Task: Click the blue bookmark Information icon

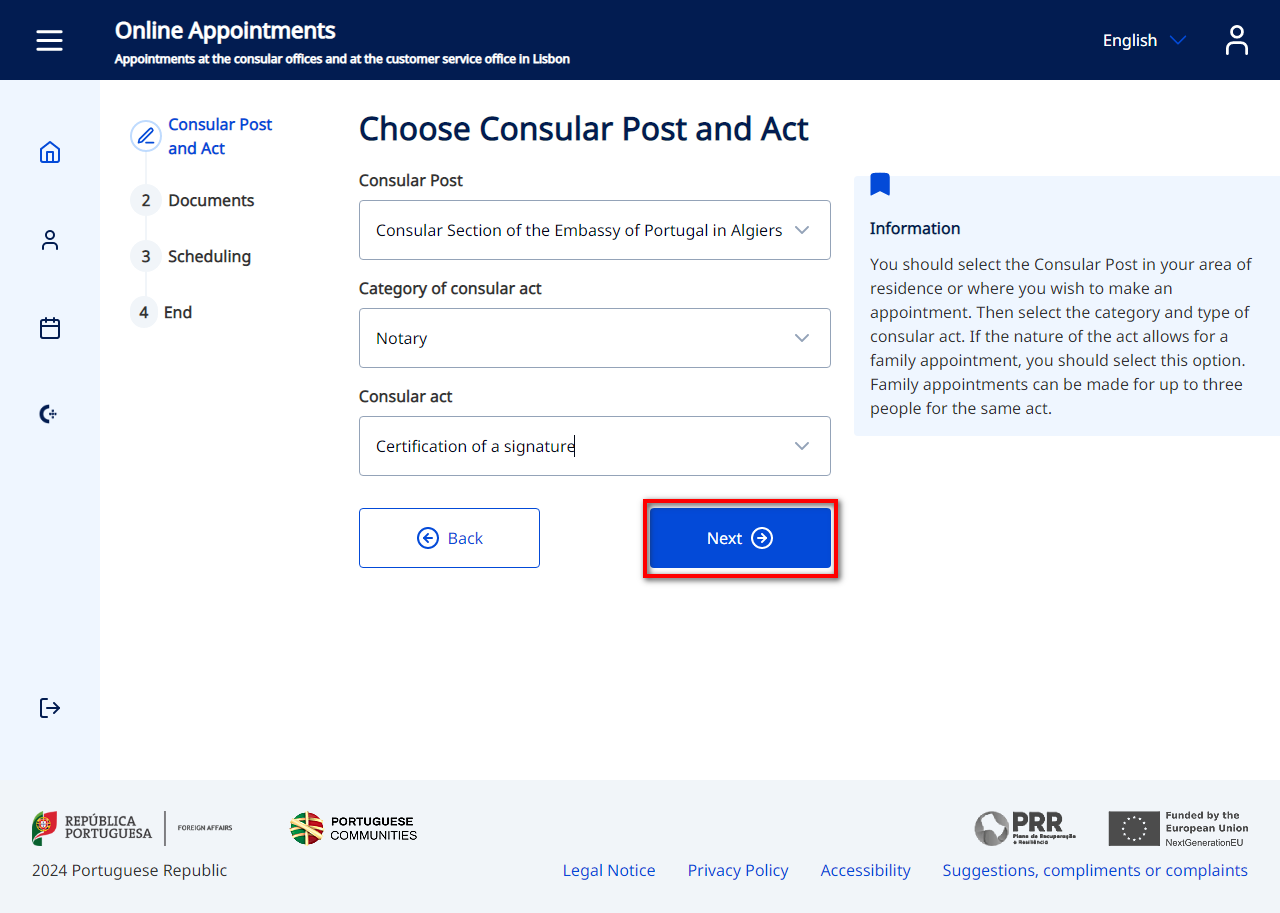Action: point(880,184)
